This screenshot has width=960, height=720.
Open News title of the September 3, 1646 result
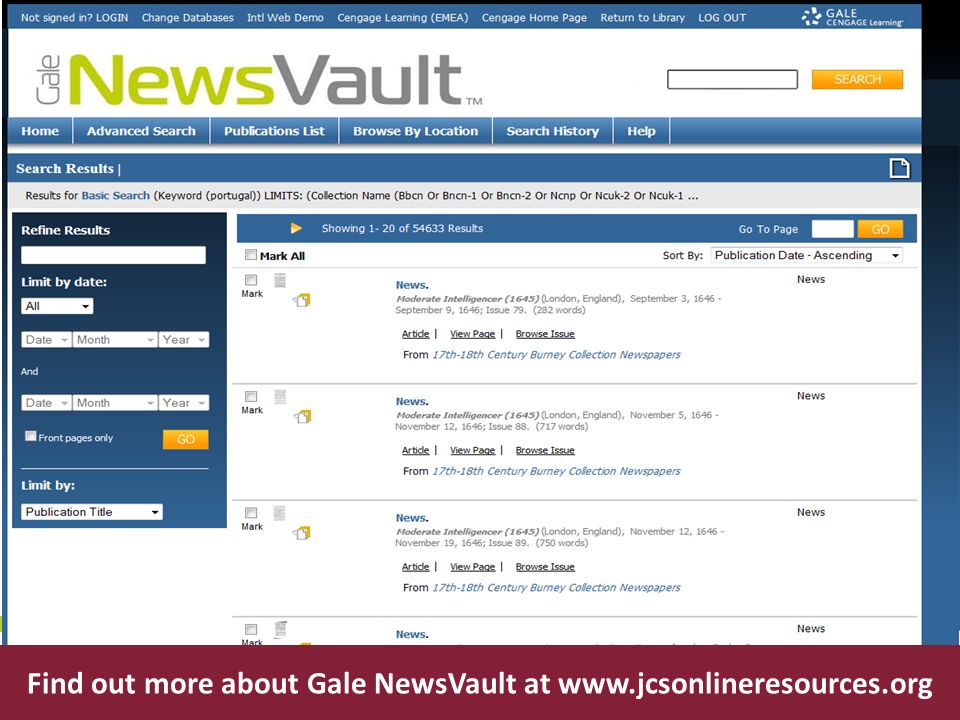[x=411, y=285]
